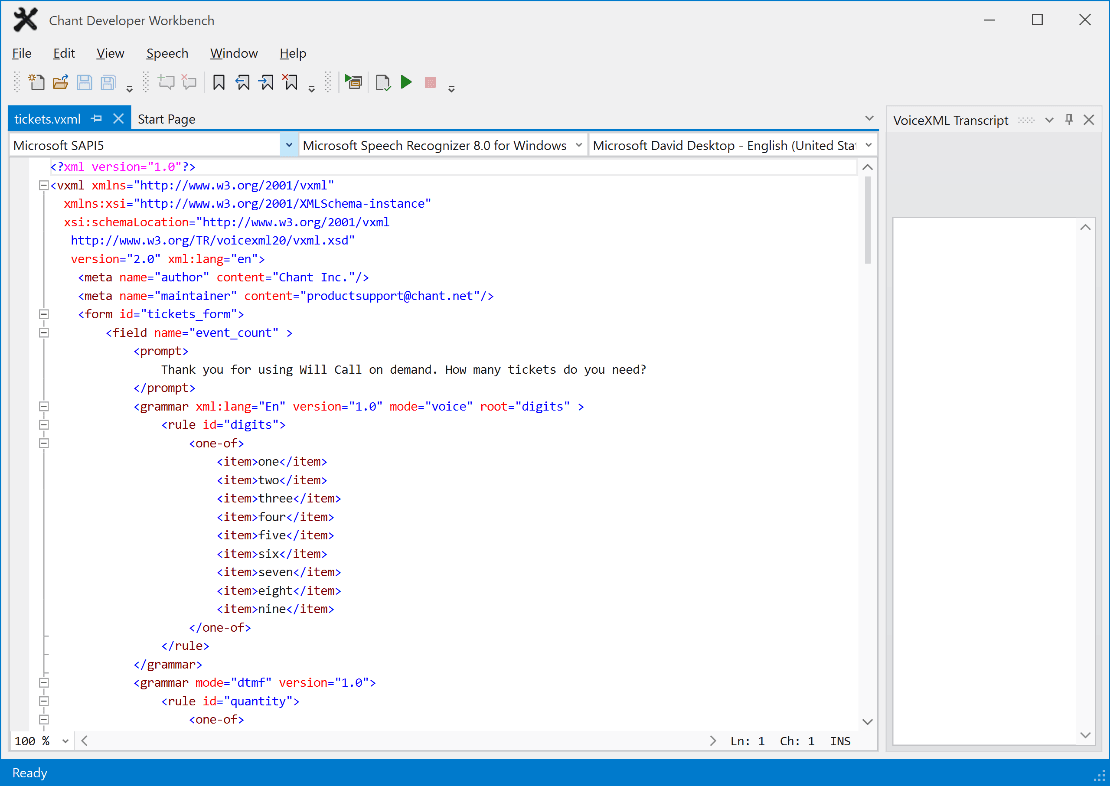Open the 100 % zoom dropdown
The width and height of the screenshot is (1110, 786).
tap(65, 741)
